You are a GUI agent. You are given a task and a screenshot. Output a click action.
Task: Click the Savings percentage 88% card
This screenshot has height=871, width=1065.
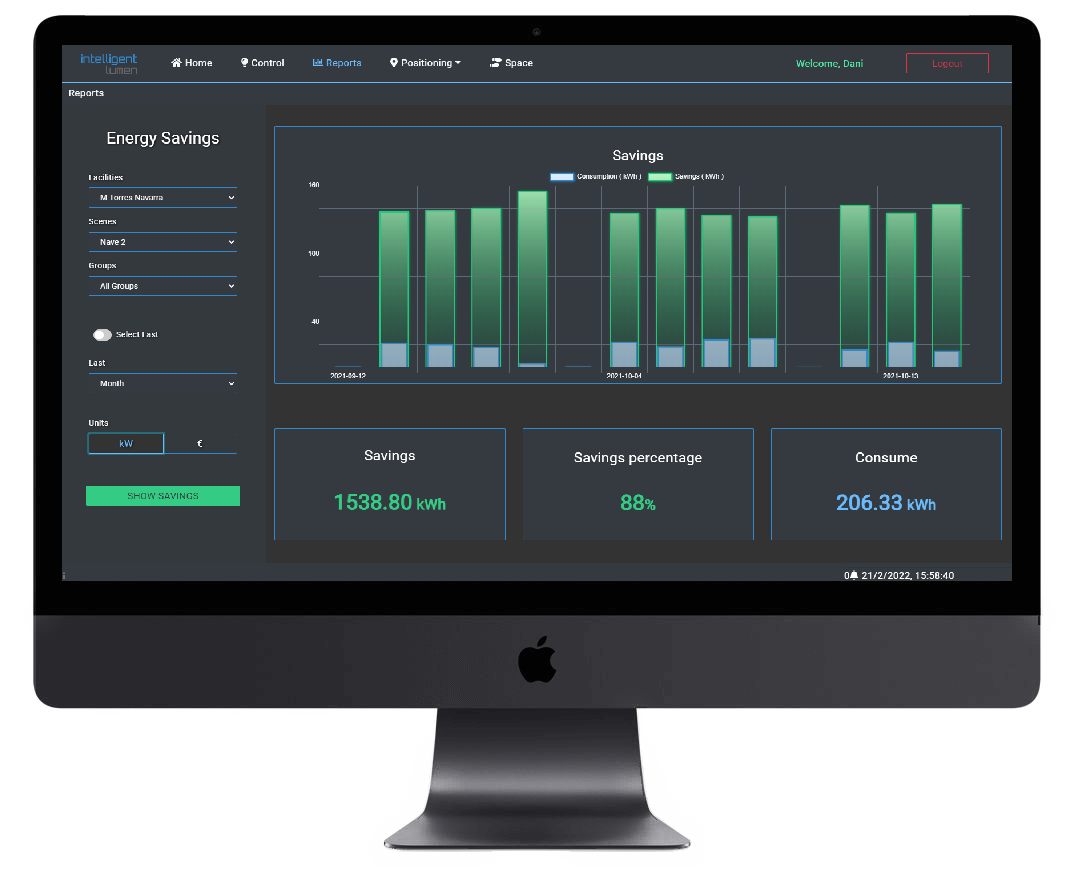tap(638, 484)
